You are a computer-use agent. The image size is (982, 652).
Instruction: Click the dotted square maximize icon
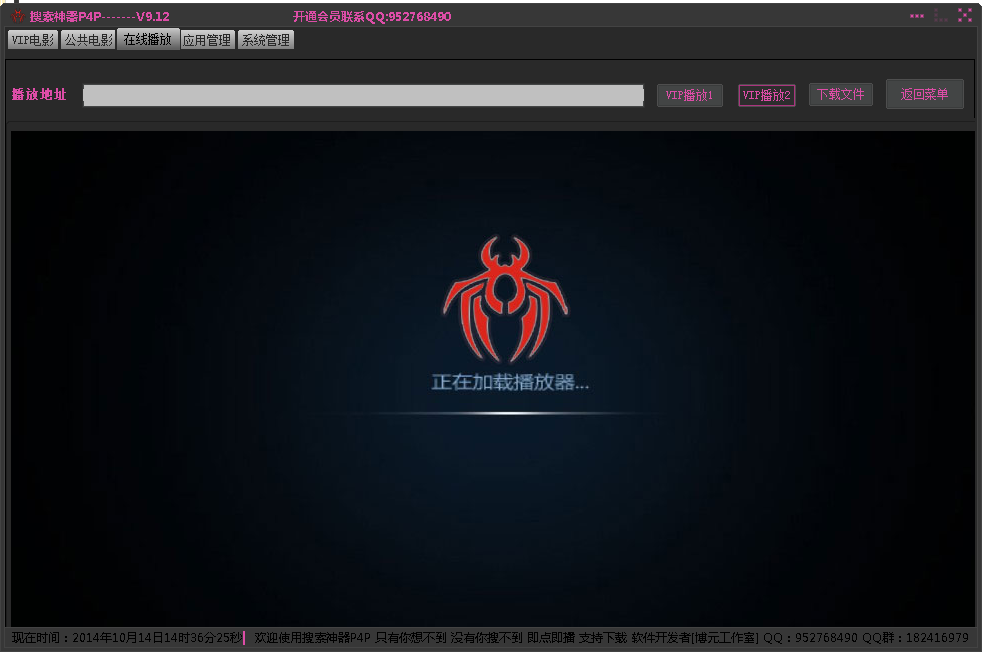point(941,16)
